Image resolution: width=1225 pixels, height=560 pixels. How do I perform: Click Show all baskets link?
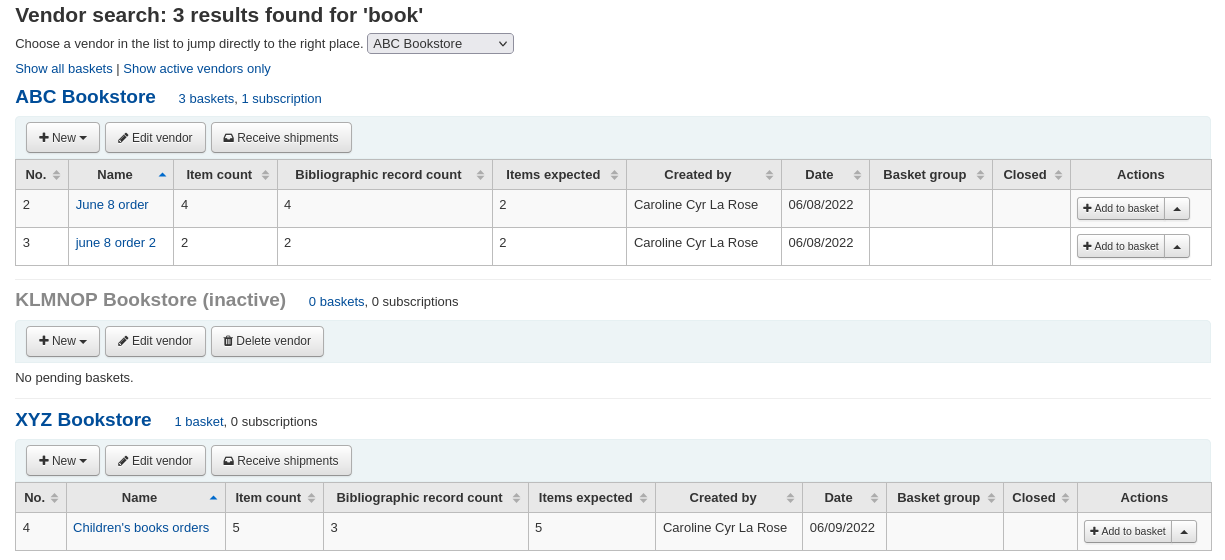(64, 69)
